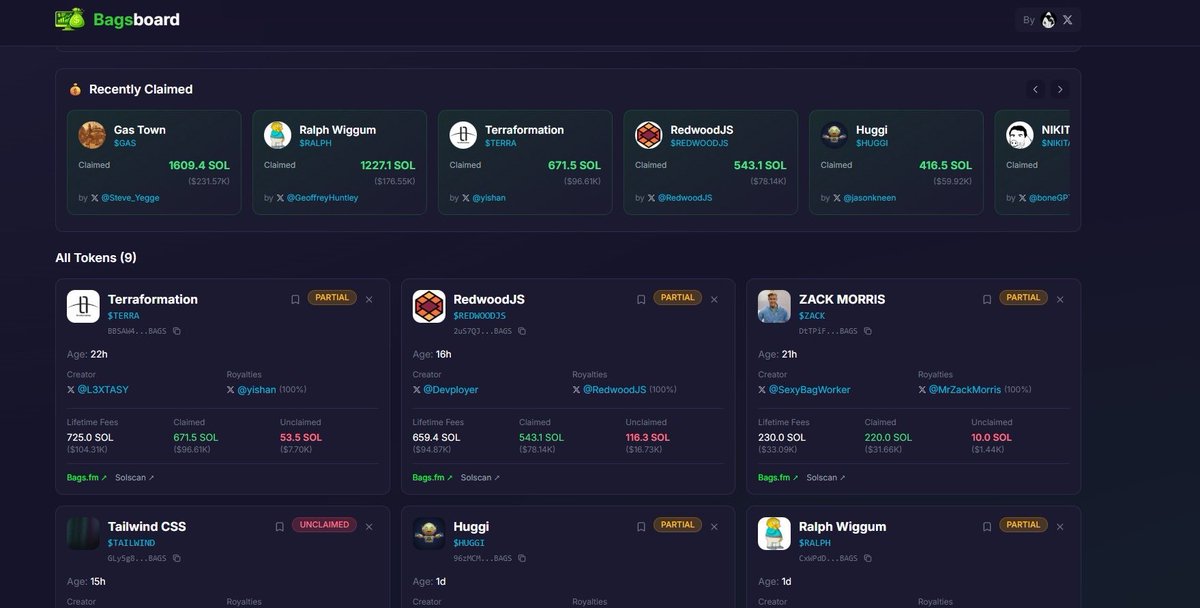The width and height of the screenshot is (1200, 608).
Task: Click the $ZACK ticker text
Action: point(812,316)
